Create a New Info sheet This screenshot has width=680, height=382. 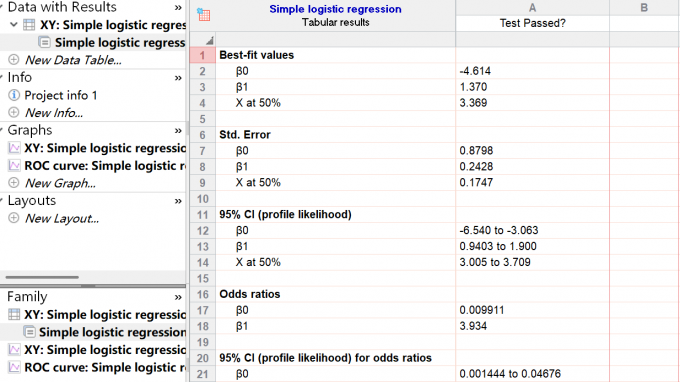54,113
